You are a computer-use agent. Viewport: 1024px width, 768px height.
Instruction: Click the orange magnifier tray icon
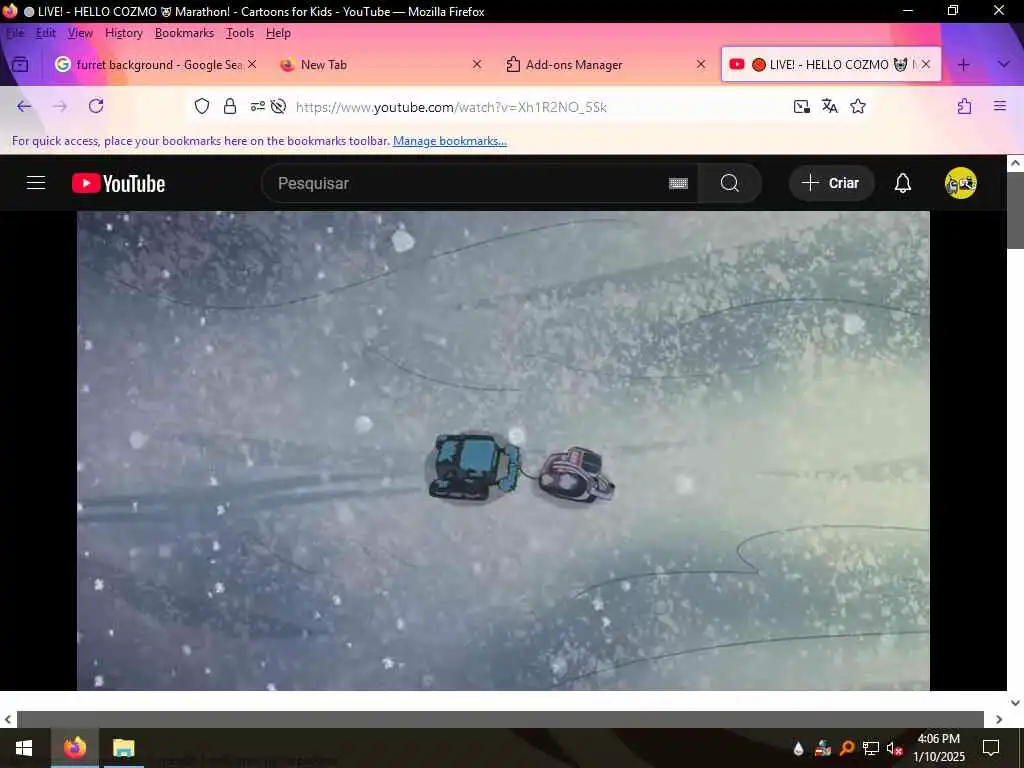[847, 748]
